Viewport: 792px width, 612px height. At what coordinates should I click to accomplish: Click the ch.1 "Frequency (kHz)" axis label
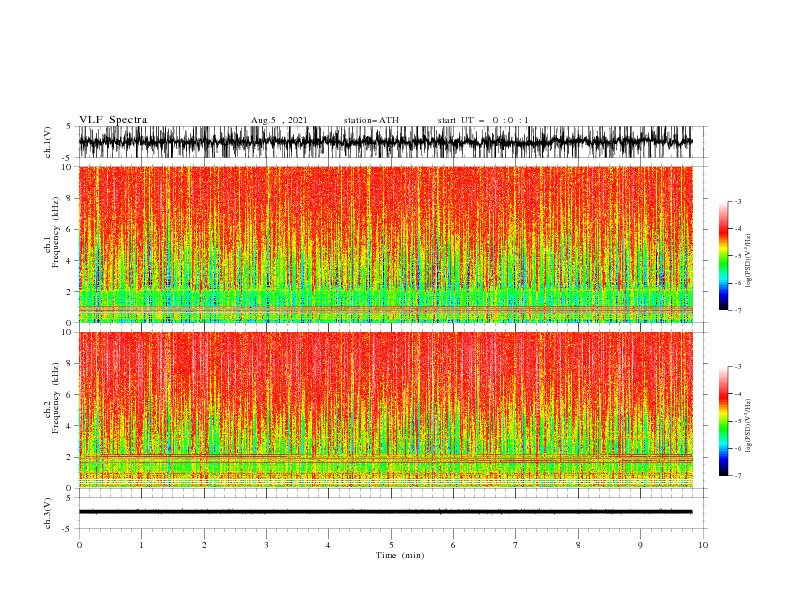56,233
